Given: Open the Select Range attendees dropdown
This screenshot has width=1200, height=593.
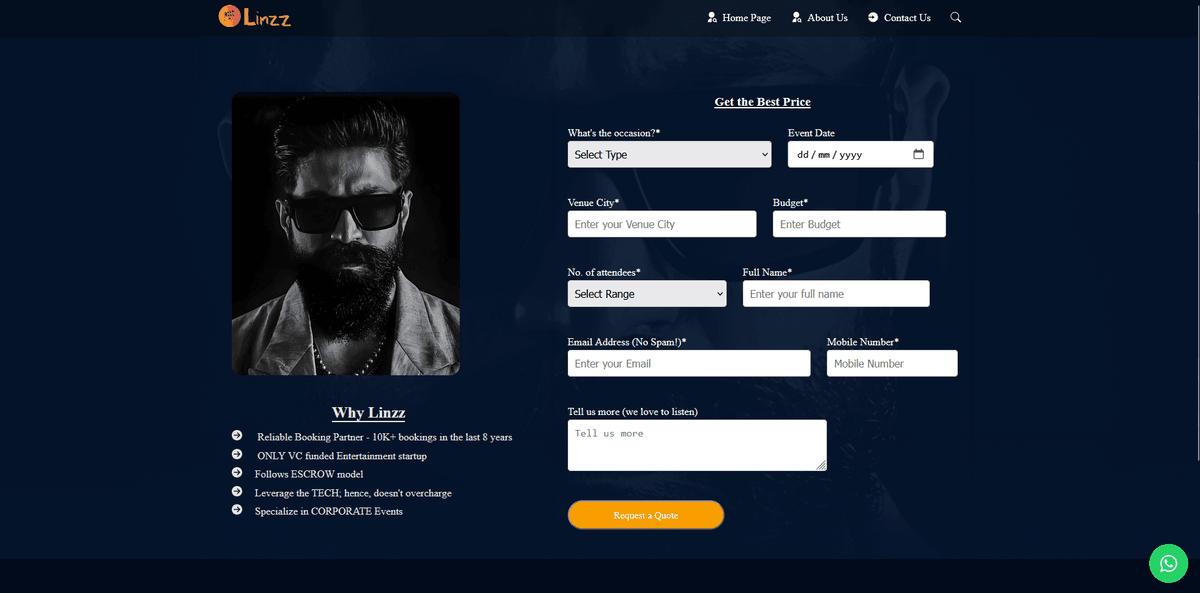Looking at the screenshot, I should [x=646, y=294].
